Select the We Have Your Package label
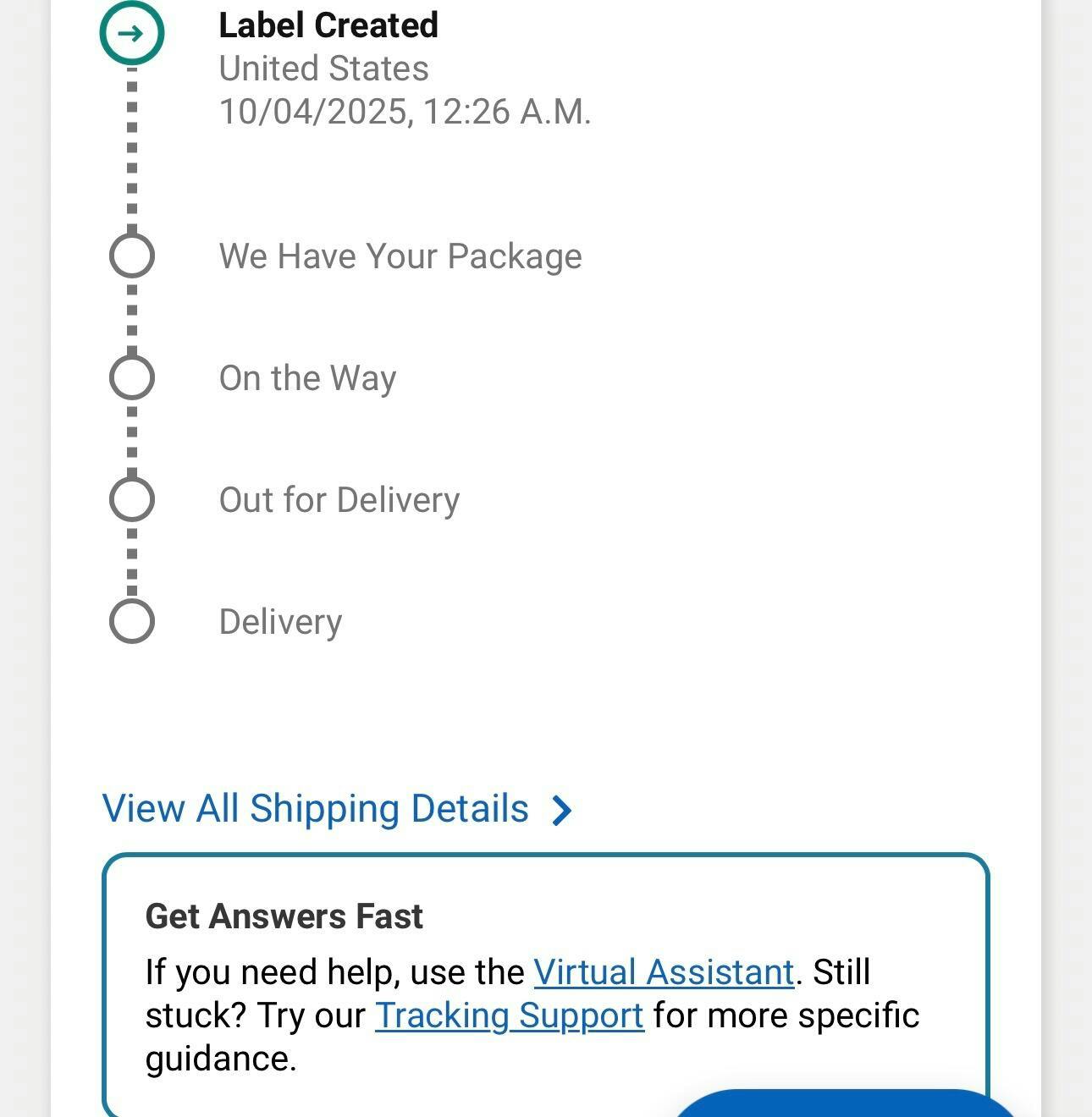 [x=400, y=256]
